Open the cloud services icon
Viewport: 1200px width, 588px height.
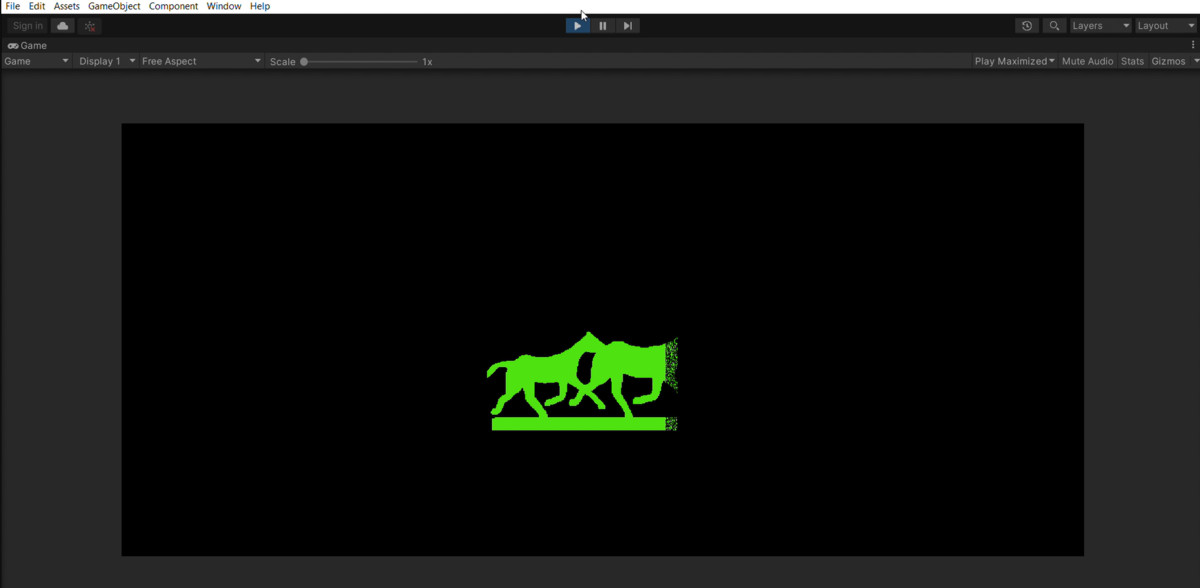(63, 26)
